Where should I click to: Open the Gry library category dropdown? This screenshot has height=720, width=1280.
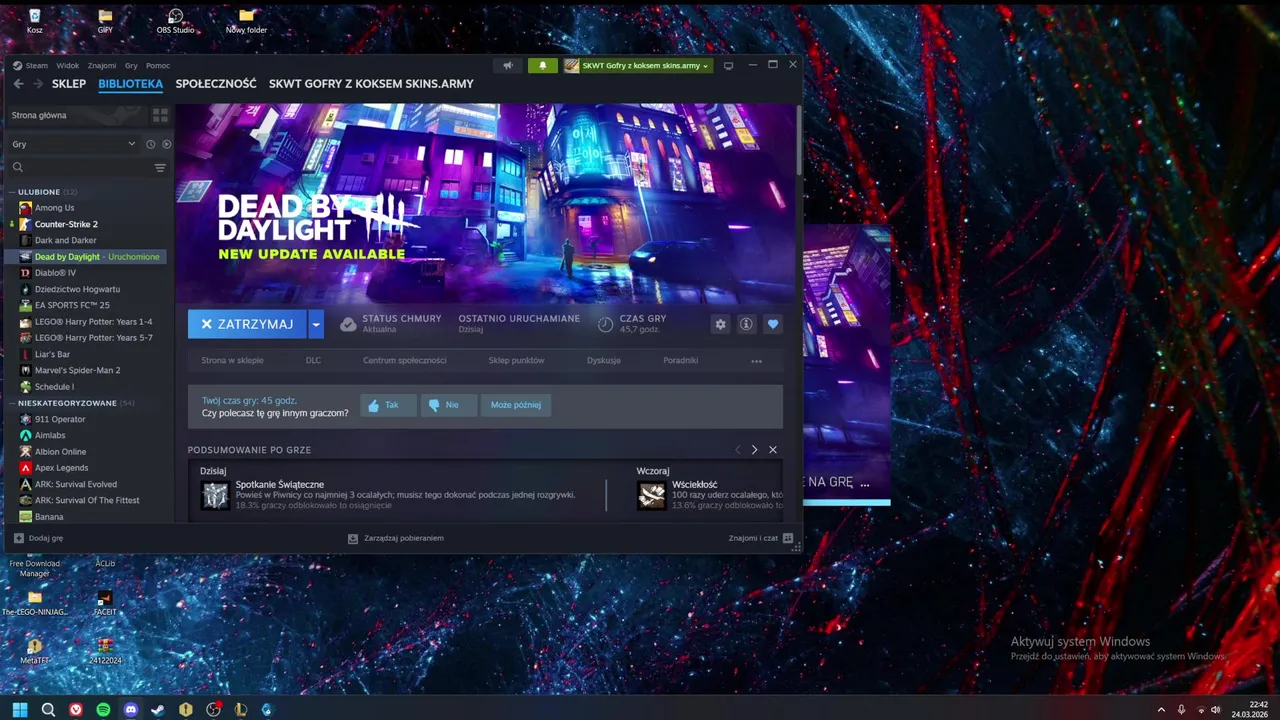point(74,144)
